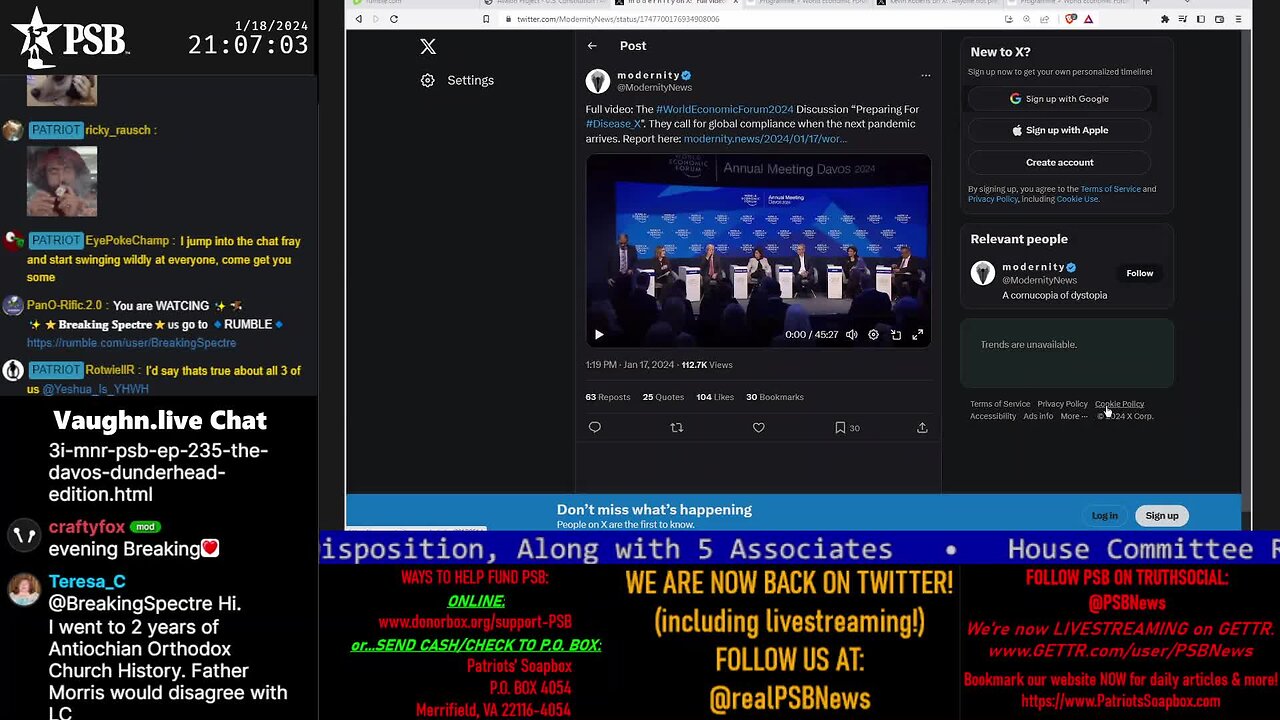Click Sign up with Google button
Screen dimensions: 1280x720
pyautogui.click(x=1060, y=99)
